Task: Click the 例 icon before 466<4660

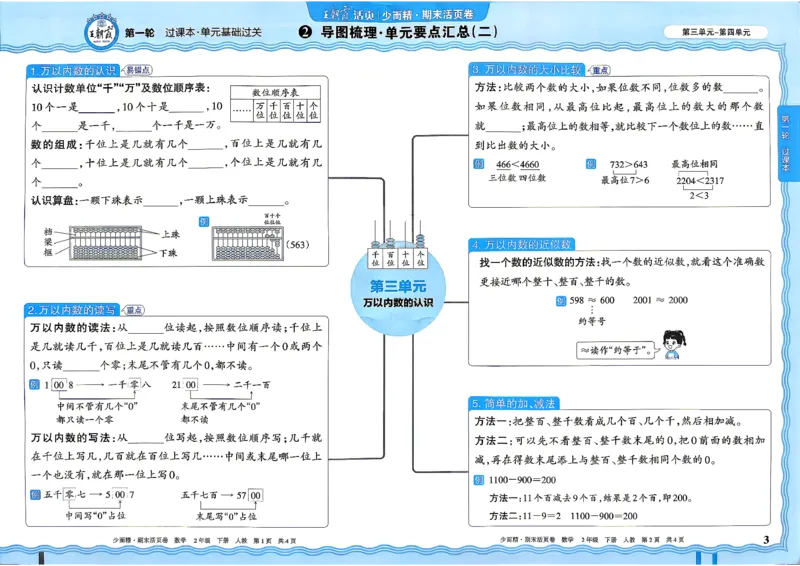Action: pyautogui.click(x=479, y=164)
